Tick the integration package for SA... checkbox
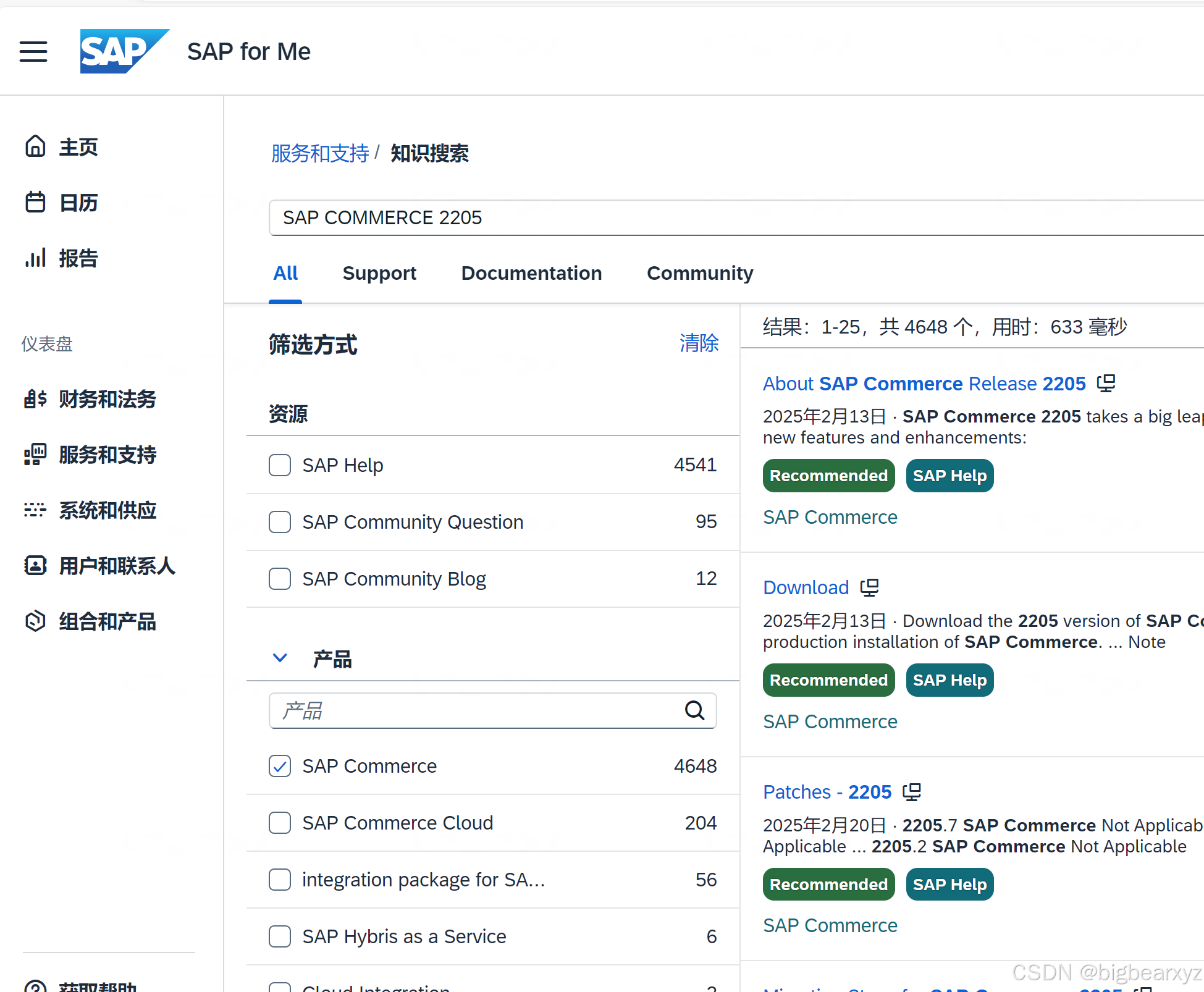Image resolution: width=1204 pixels, height=992 pixels. 280,880
